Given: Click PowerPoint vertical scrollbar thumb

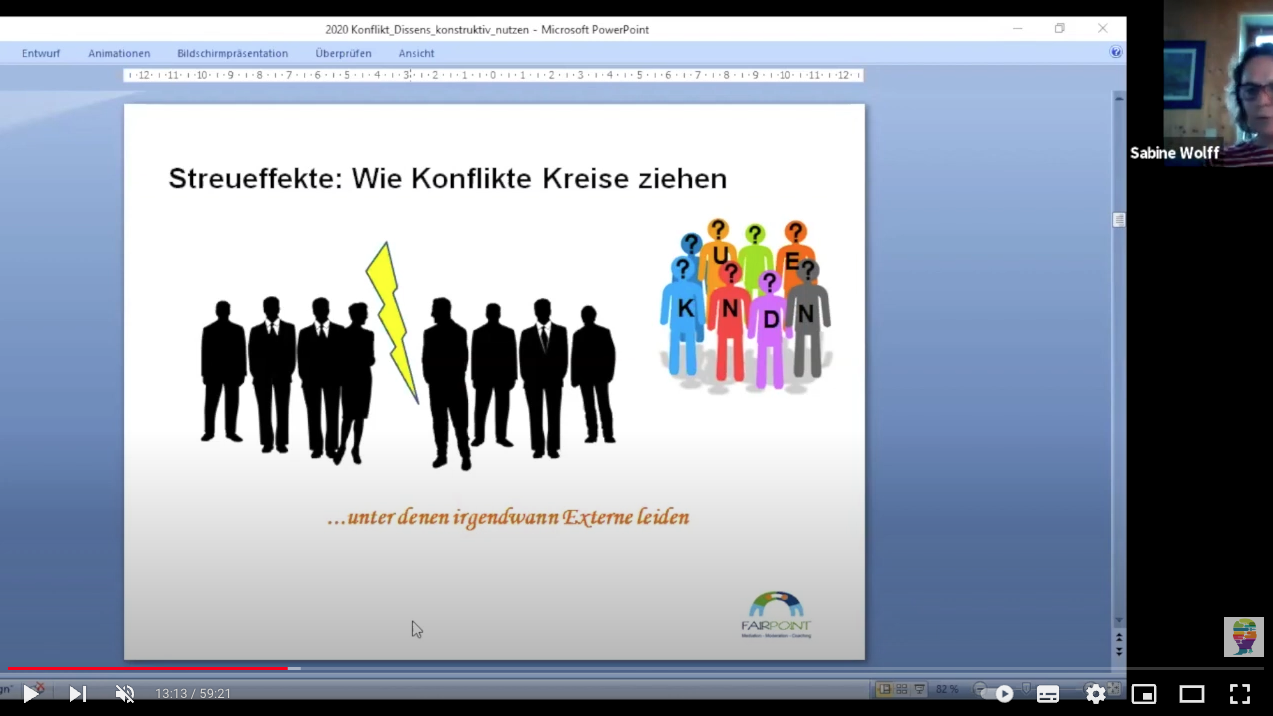Looking at the screenshot, I should 1119,220.
